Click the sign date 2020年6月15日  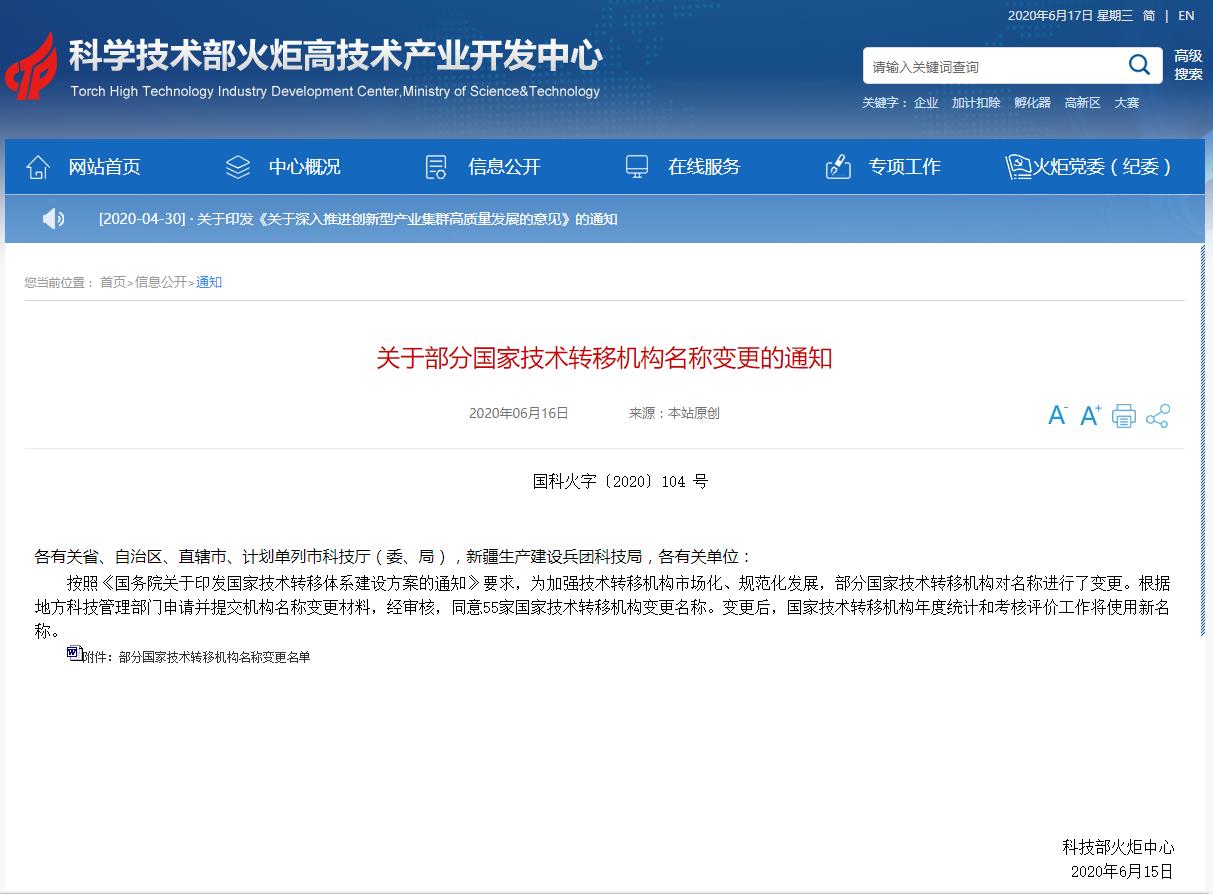tap(1122, 872)
